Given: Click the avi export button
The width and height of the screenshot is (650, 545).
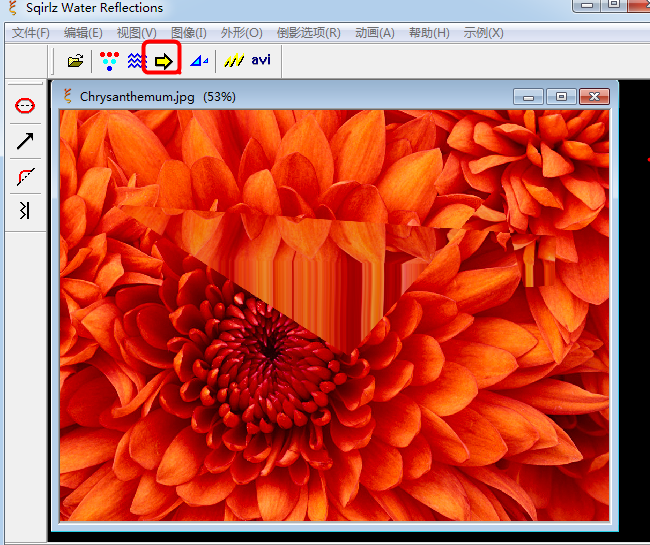Looking at the screenshot, I should click(261, 60).
